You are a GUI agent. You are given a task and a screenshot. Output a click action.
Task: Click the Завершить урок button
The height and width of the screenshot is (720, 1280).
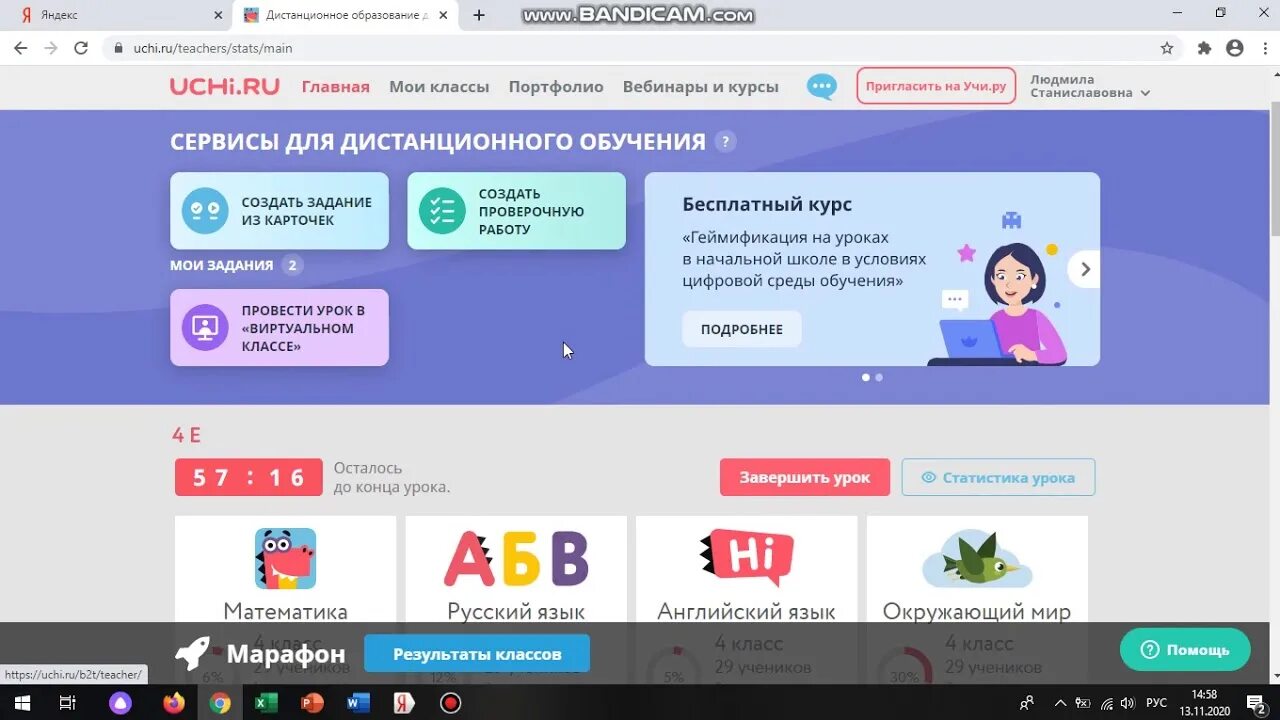[x=805, y=477]
